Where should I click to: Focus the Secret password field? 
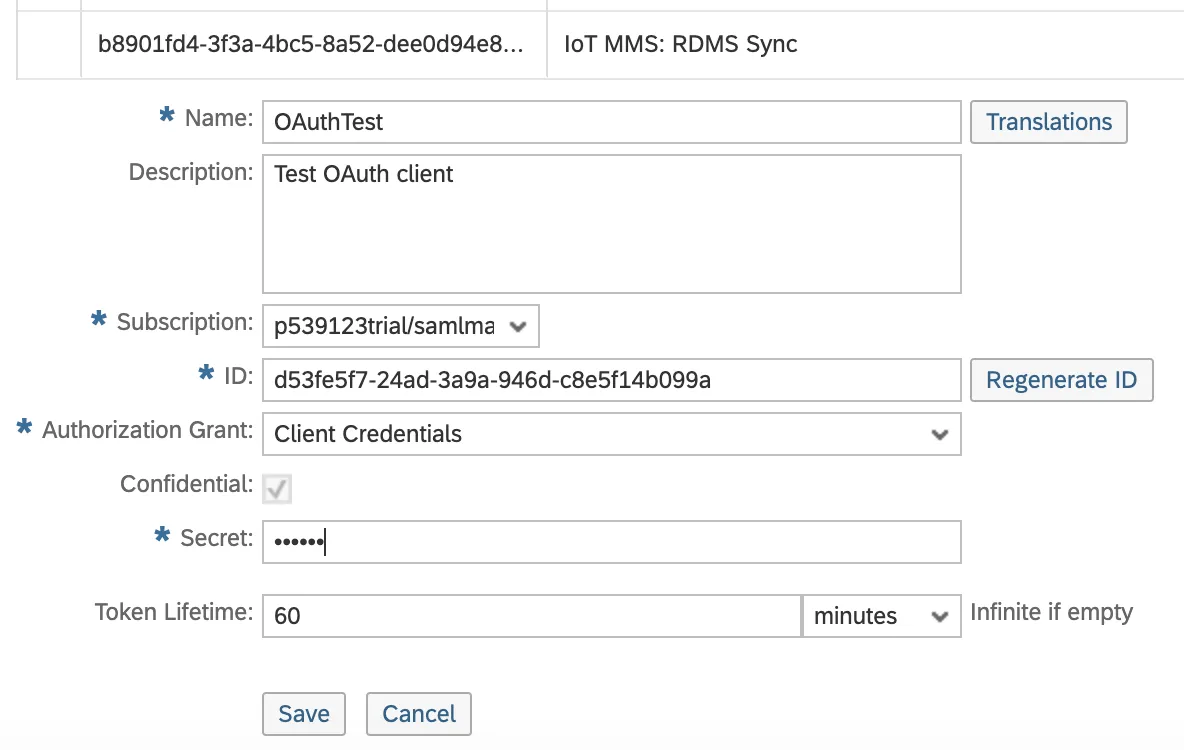click(610, 542)
